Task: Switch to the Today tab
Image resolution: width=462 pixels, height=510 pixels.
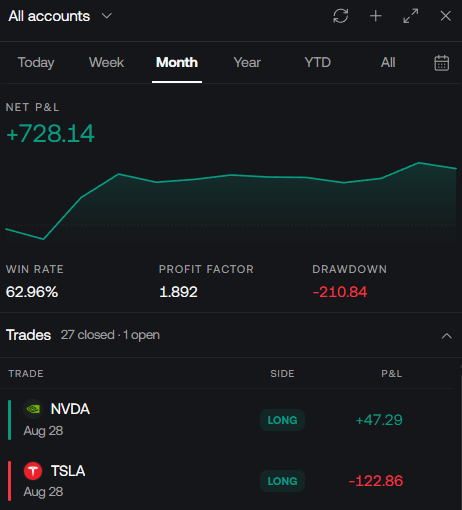Action: pos(36,62)
